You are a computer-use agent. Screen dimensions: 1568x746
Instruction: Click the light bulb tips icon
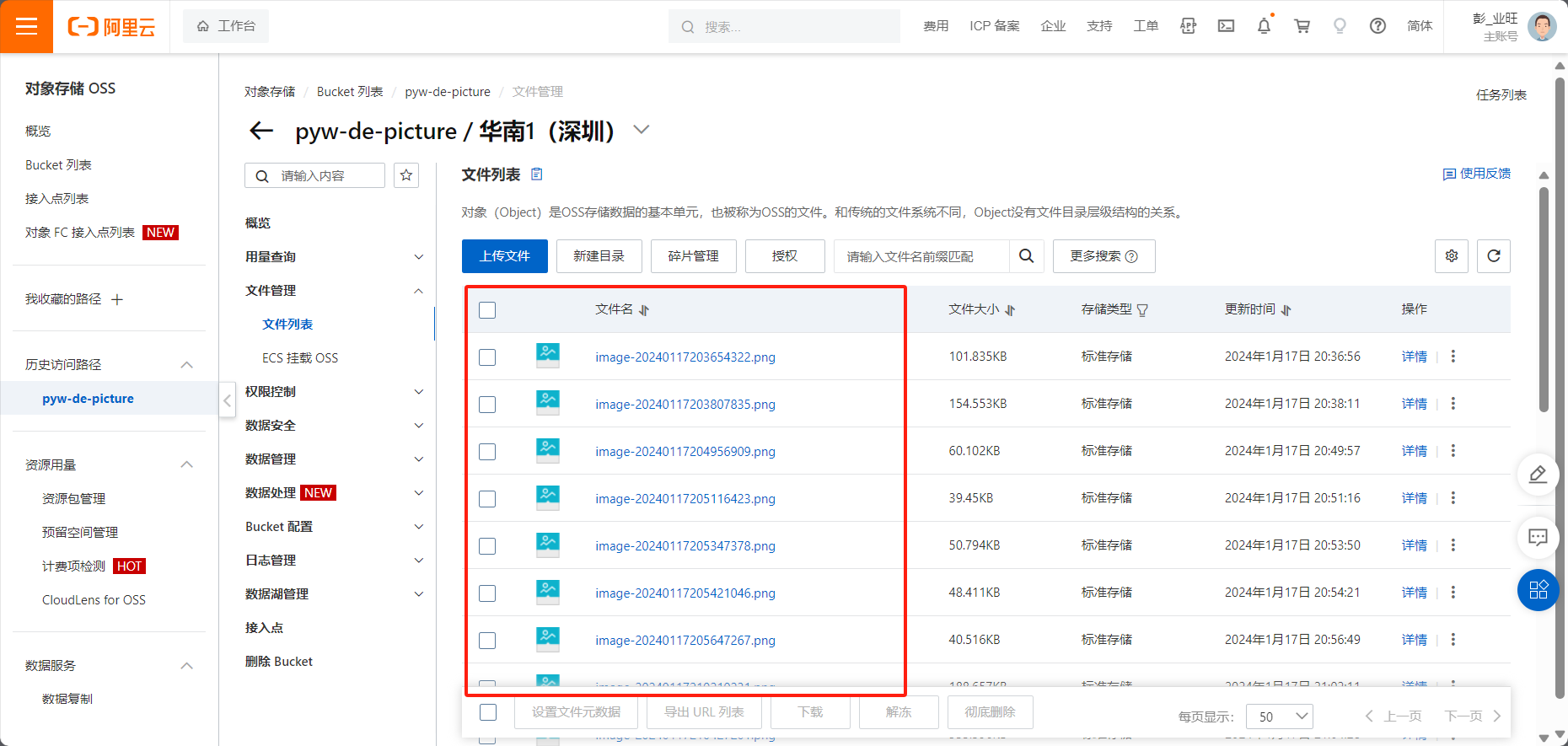click(1340, 26)
